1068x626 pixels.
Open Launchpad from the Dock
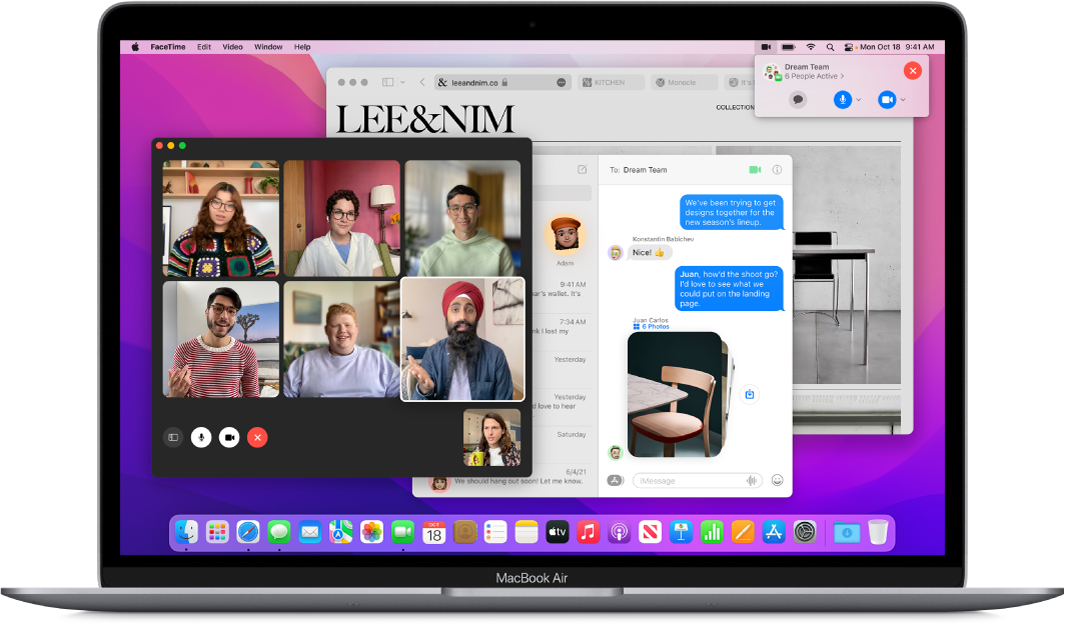click(x=217, y=532)
